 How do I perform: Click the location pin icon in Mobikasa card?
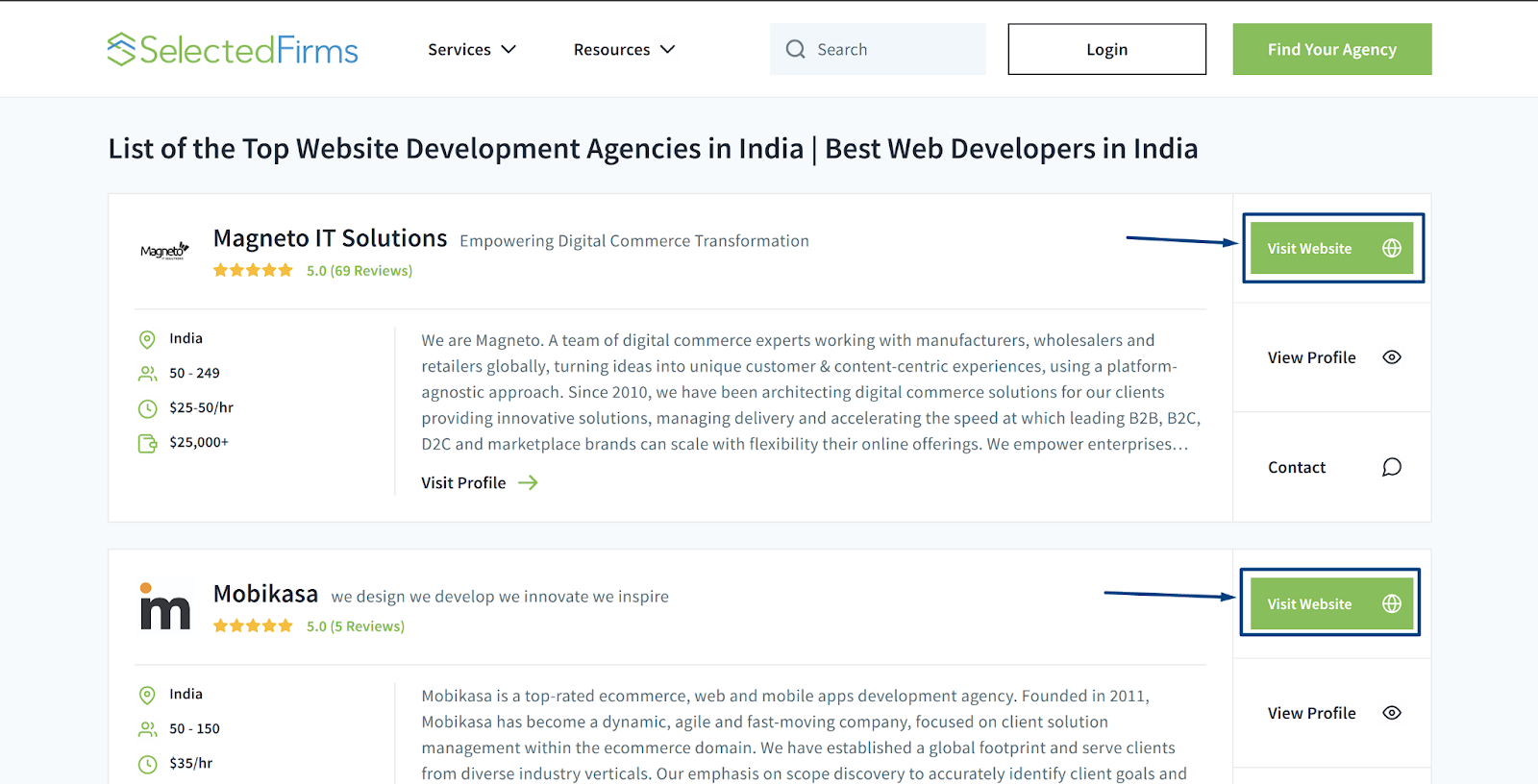tap(147, 695)
